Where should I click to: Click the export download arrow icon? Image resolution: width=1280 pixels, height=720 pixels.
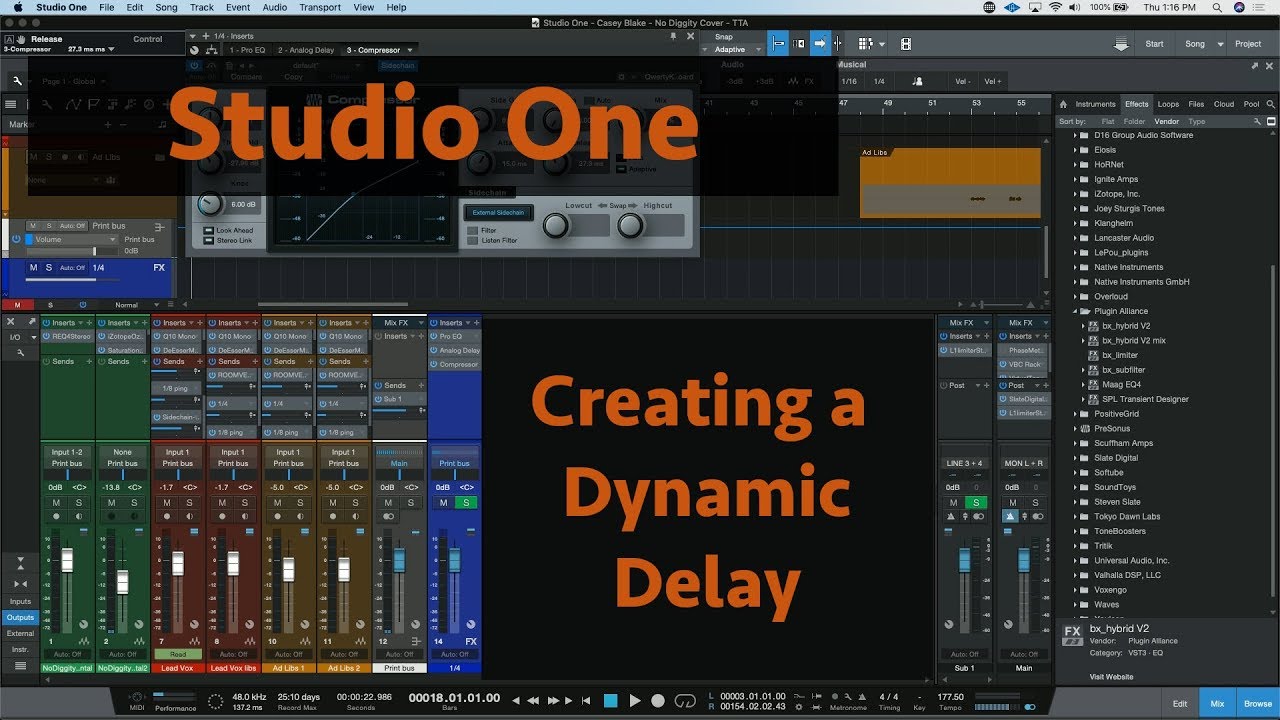point(1121,44)
